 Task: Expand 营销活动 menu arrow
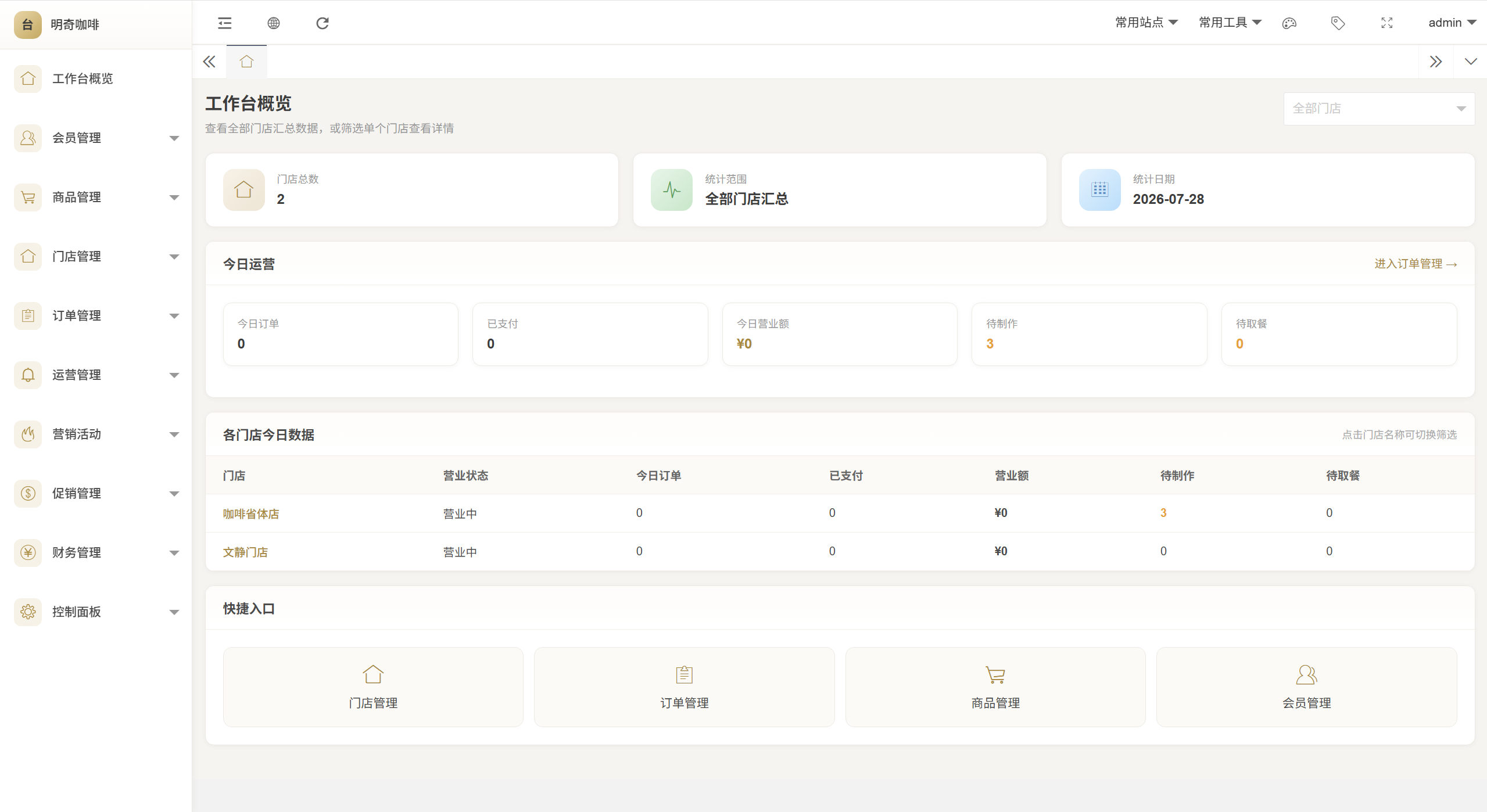(x=174, y=434)
